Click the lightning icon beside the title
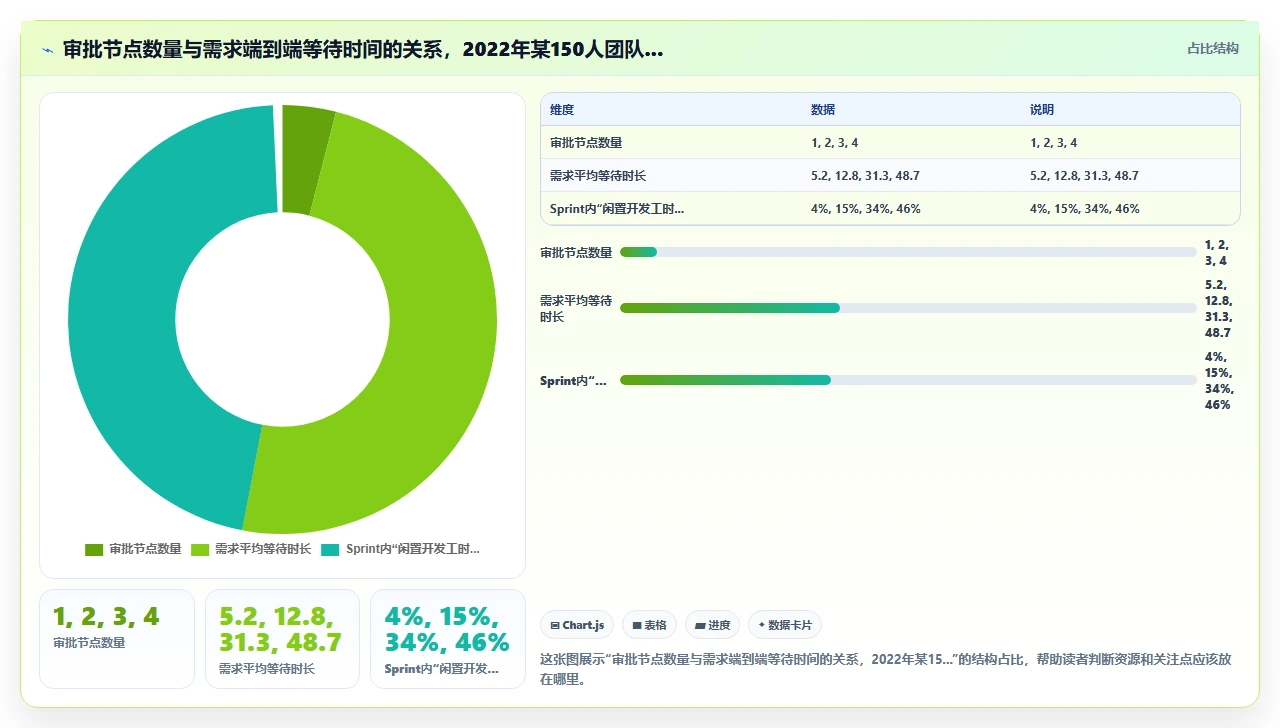 coord(47,50)
